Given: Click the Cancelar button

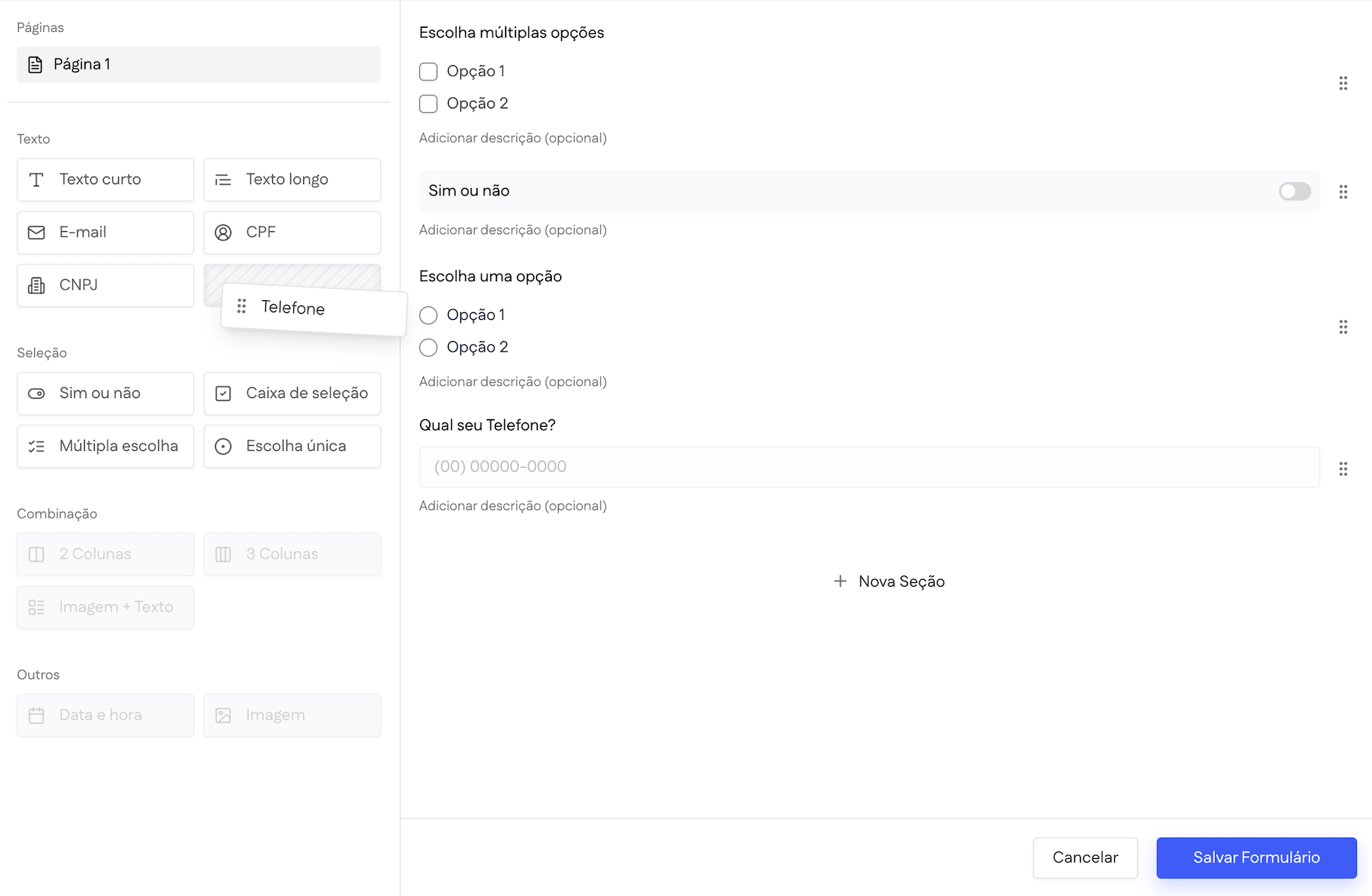Looking at the screenshot, I should click(1085, 857).
